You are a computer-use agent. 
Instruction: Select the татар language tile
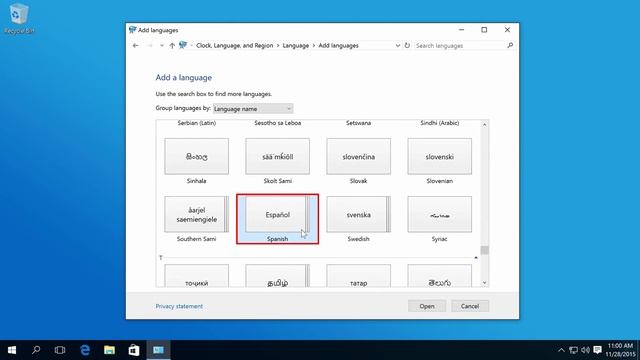(358, 276)
